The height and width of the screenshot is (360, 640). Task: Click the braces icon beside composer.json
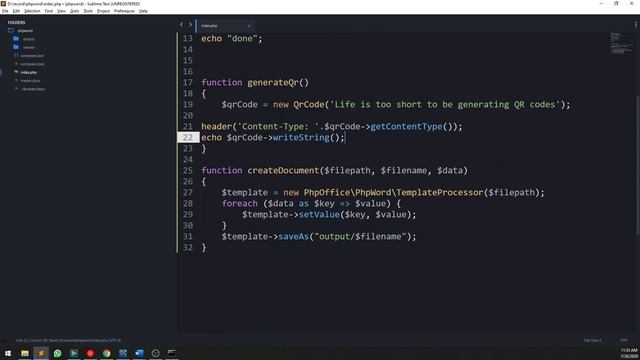(16, 55)
